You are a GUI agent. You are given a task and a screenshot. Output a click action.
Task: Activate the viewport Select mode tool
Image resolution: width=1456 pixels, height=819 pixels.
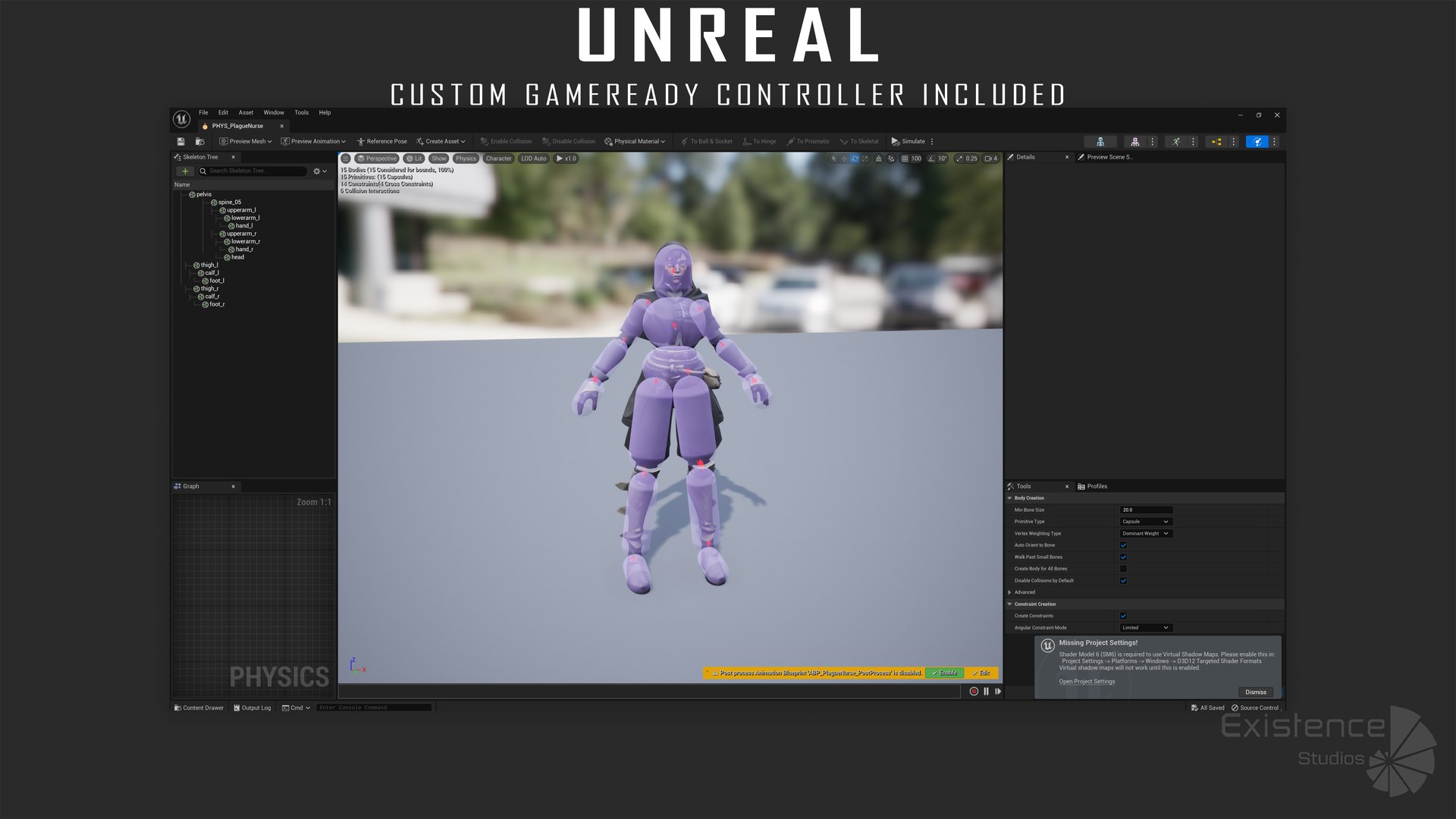pyautogui.click(x=833, y=158)
